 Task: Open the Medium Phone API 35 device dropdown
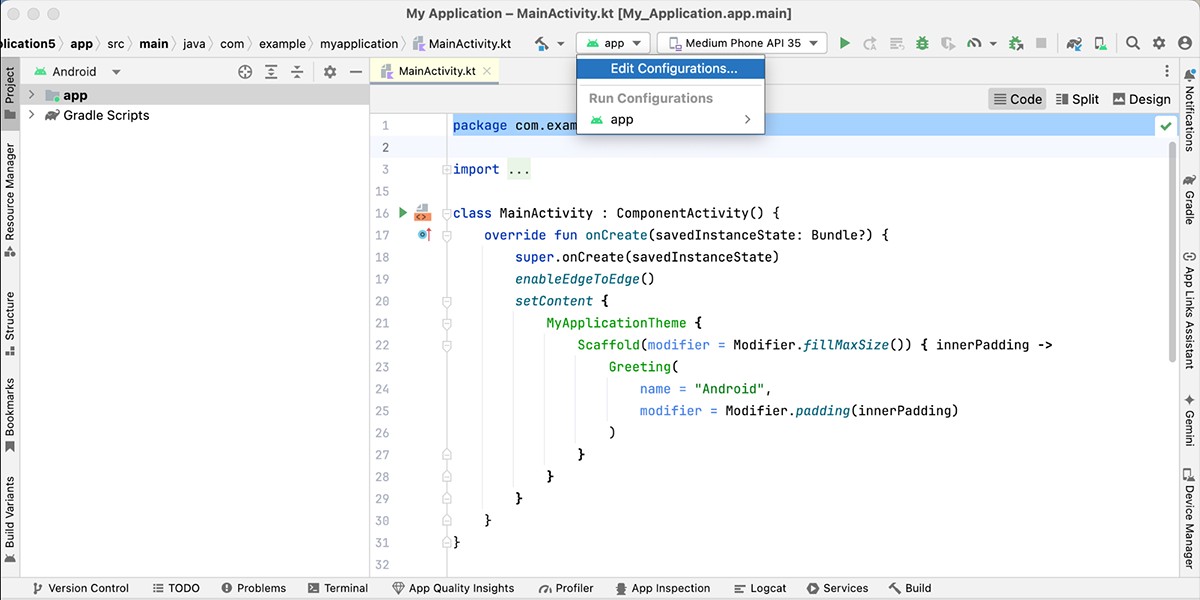pyautogui.click(x=742, y=43)
